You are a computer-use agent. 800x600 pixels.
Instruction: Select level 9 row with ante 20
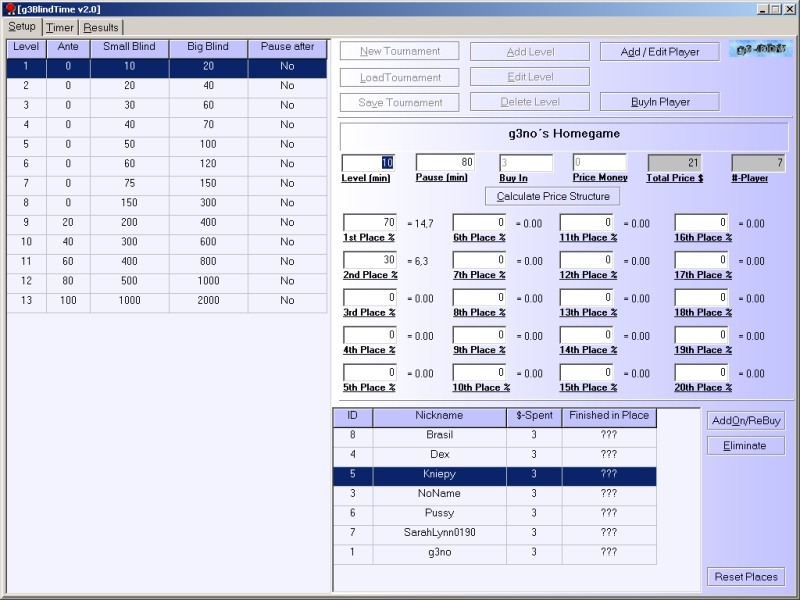(166, 224)
